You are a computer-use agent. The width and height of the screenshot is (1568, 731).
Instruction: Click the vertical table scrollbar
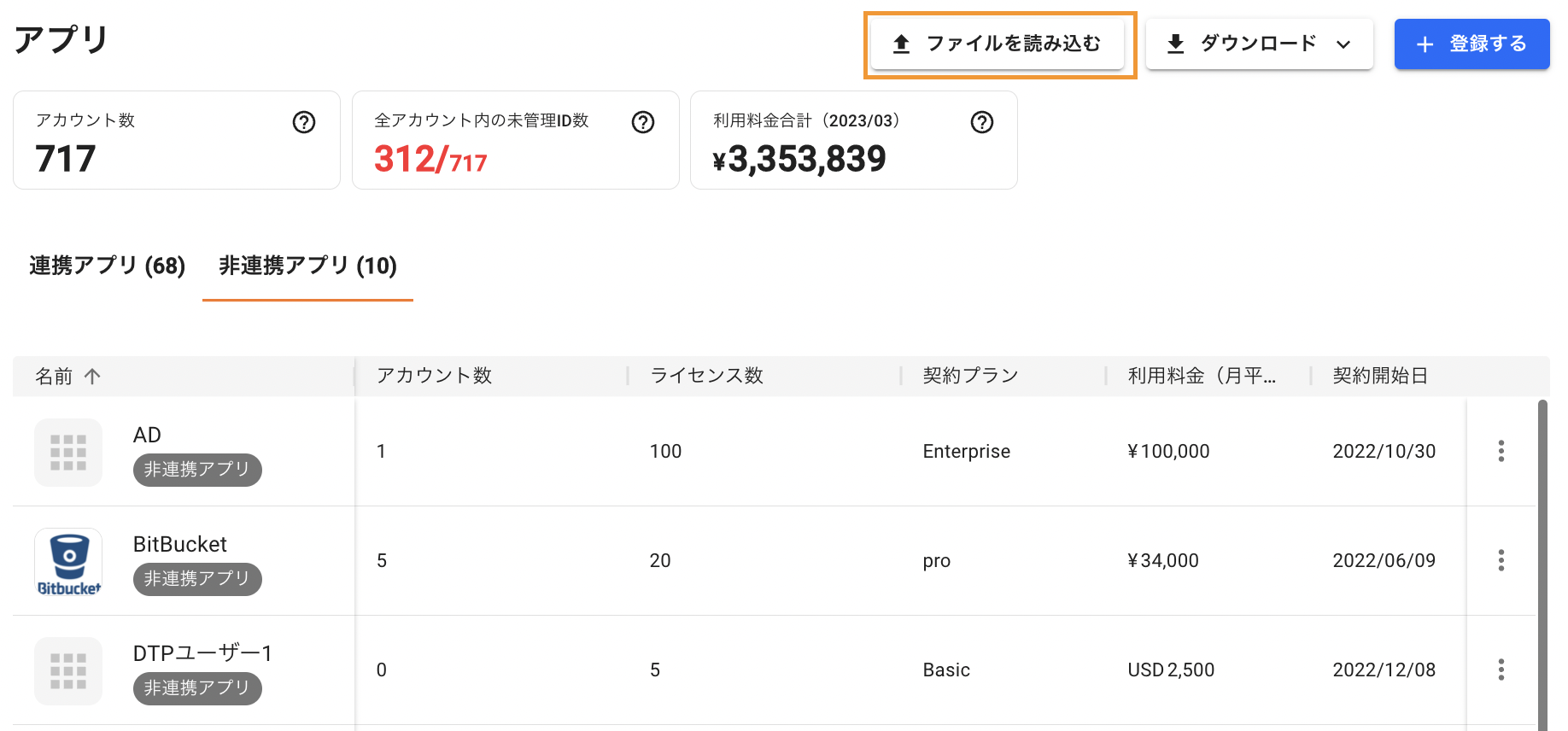(x=1542, y=564)
